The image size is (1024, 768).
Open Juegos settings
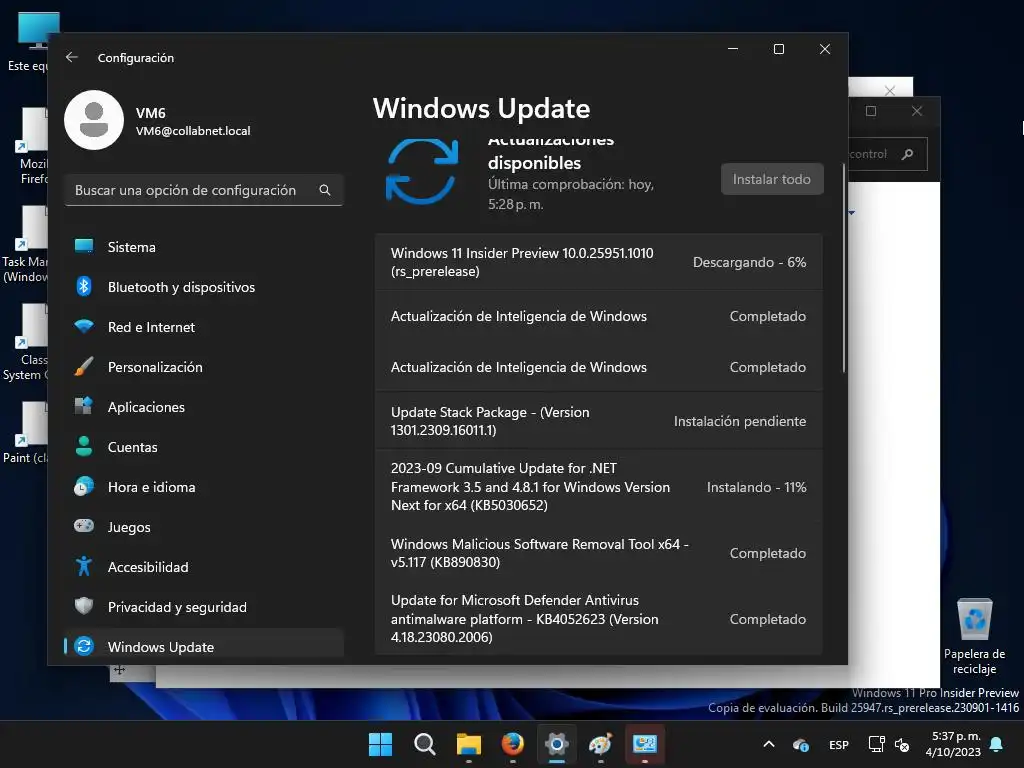pos(204,526)
